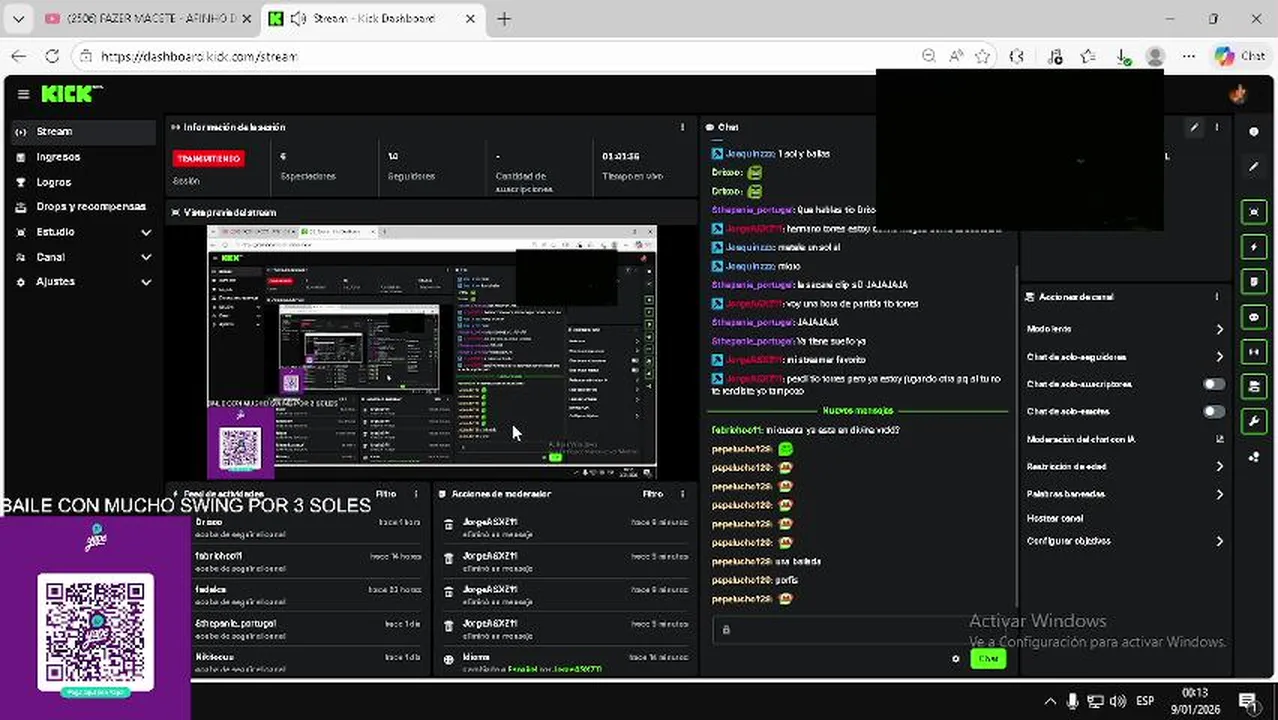The width and height of the screenshot is (1278, 720).
Task: Open a new browser tab
Action: (x=504, y=19)
